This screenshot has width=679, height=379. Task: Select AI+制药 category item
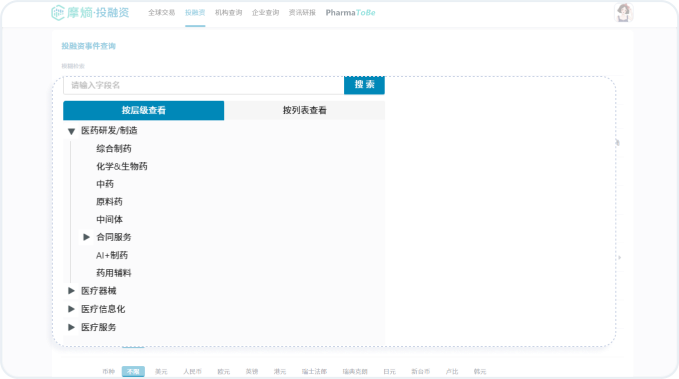coord(112,255)
